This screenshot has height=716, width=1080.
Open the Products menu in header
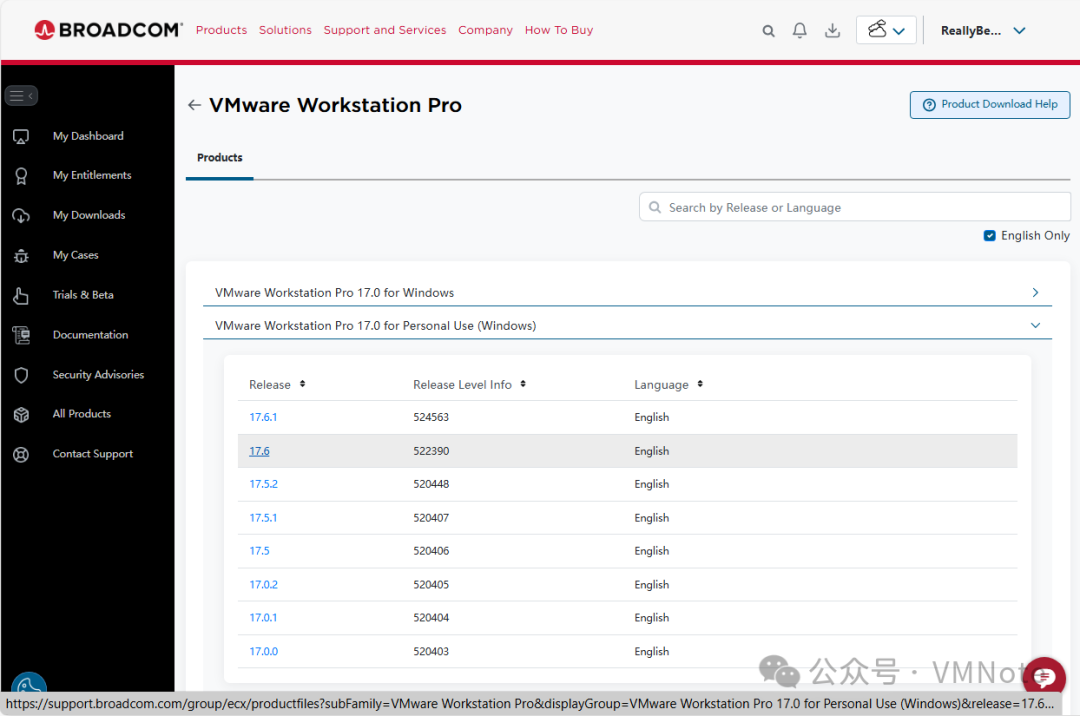click(x=221, y=30)
